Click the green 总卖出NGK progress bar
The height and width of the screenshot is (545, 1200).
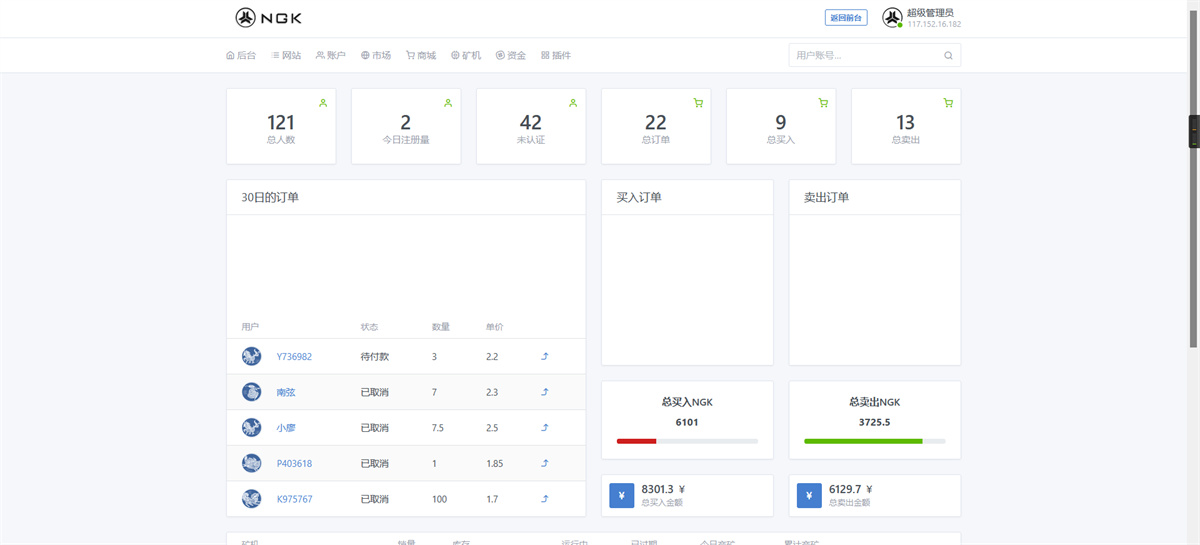click(x=863, y=441)
